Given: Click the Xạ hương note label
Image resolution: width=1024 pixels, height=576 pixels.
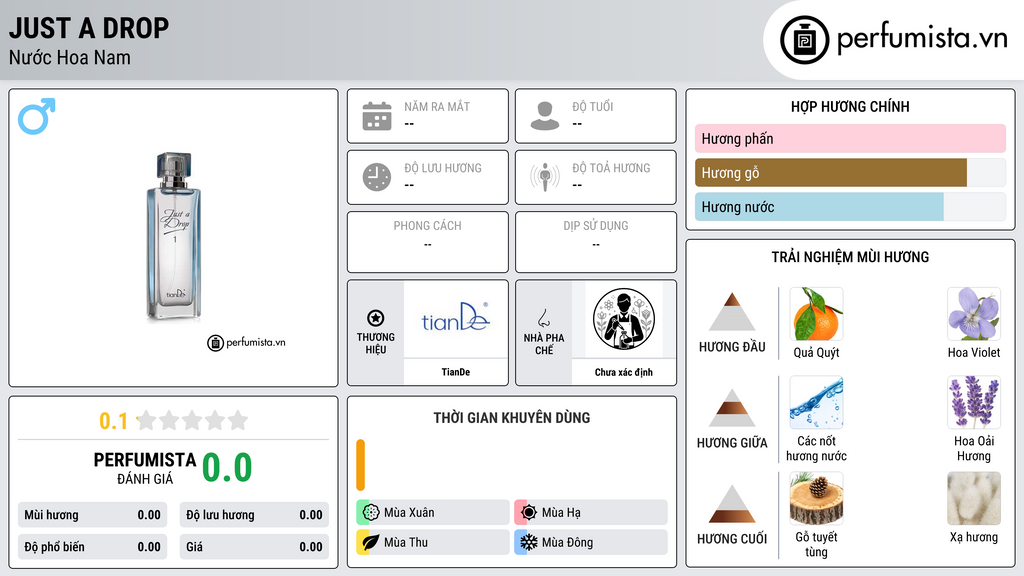Looking at the screenshot, I should 974,537.
